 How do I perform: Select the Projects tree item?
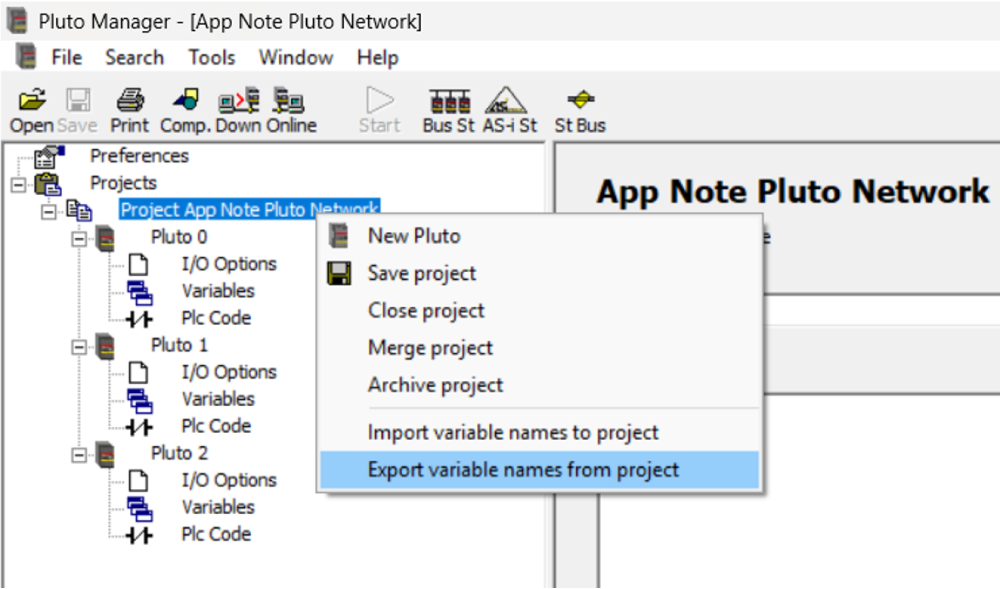pyautogui.click(x=124, y=183)
